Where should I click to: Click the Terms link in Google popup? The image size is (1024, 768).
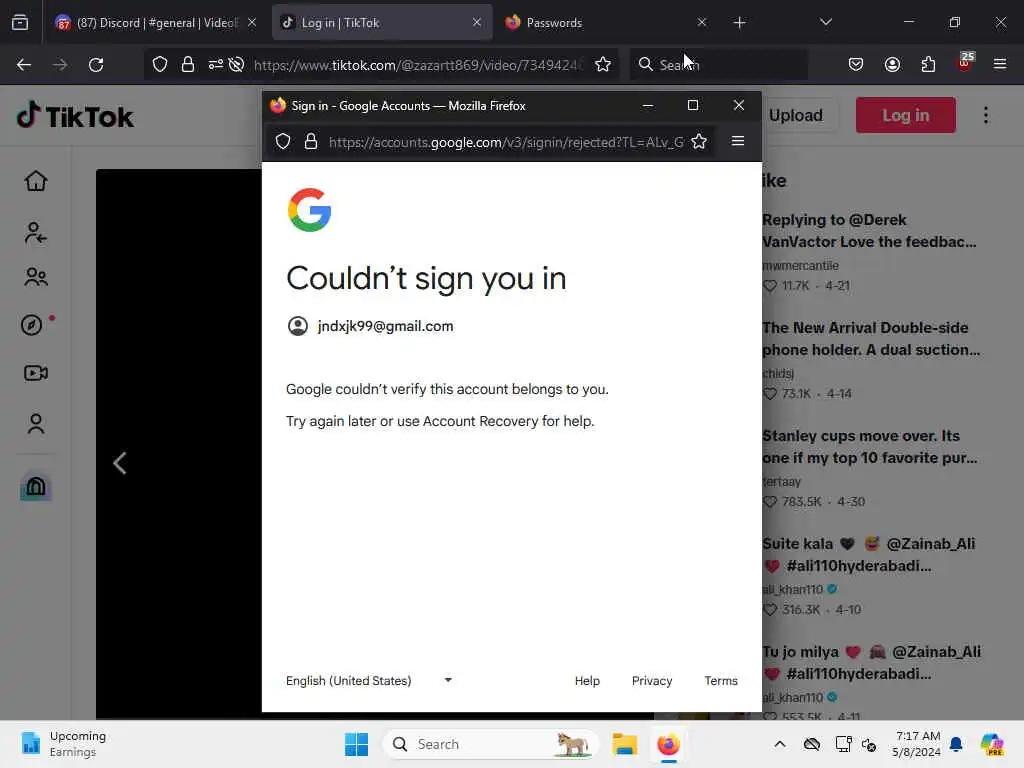point(721,680)
